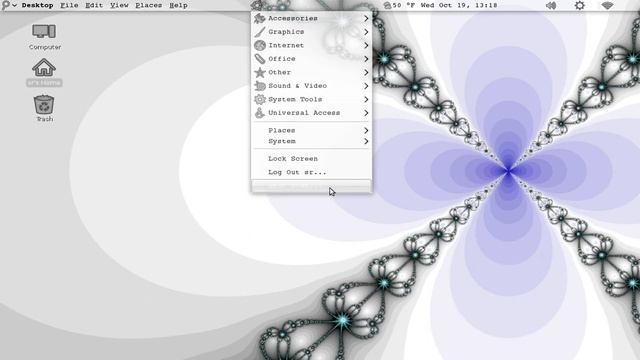This screenshot has width=640, height=360.
Task: Click the System label in popup menu
Action: [282, 141]
